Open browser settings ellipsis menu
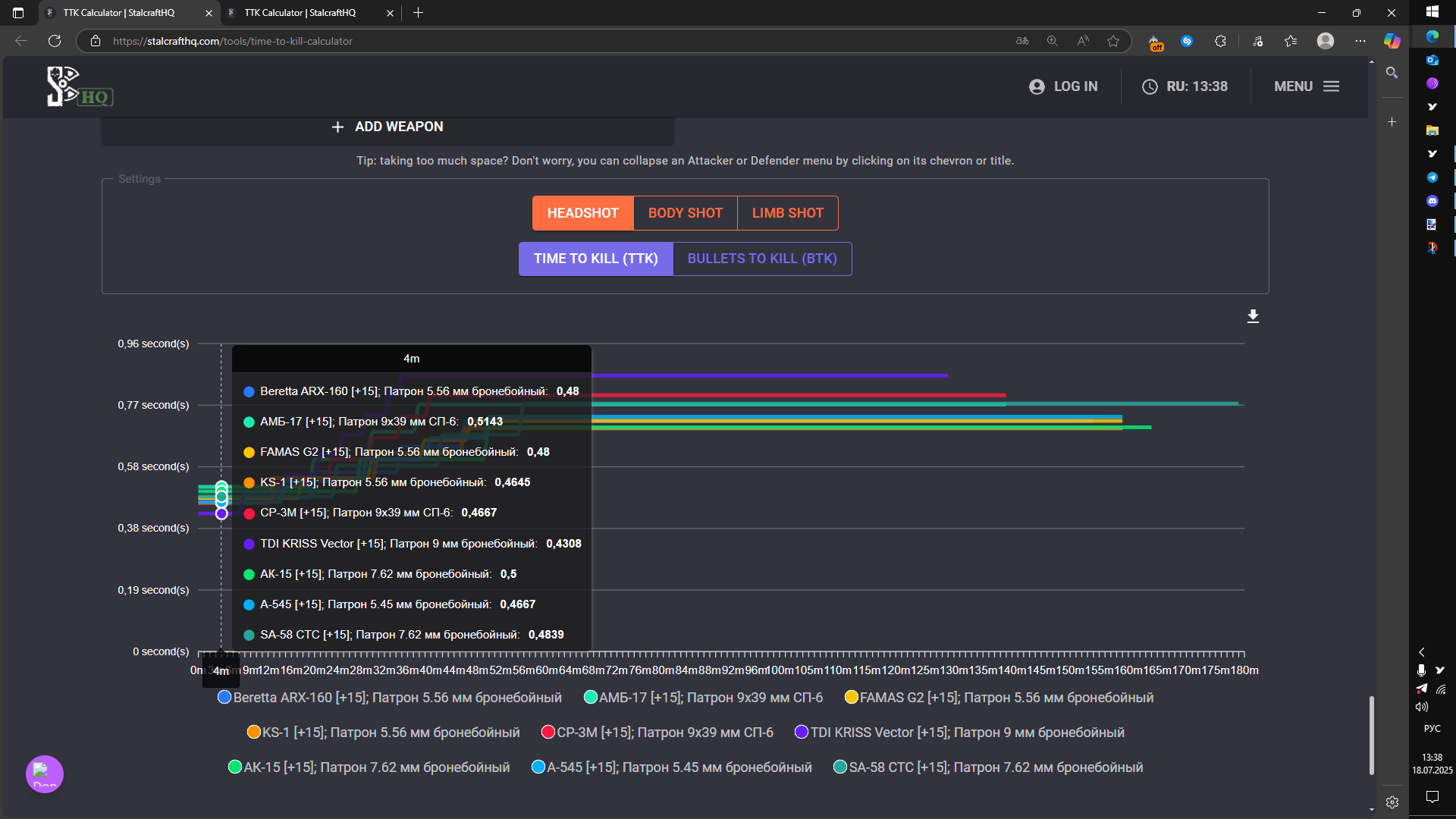The width and height of the screenshot is (1456, 819). tap(1360, 41)
